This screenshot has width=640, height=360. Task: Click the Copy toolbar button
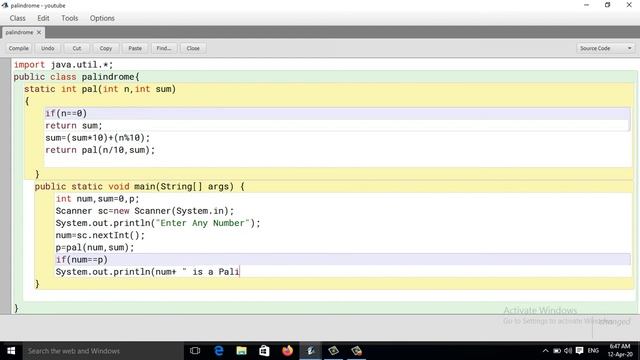106,48
